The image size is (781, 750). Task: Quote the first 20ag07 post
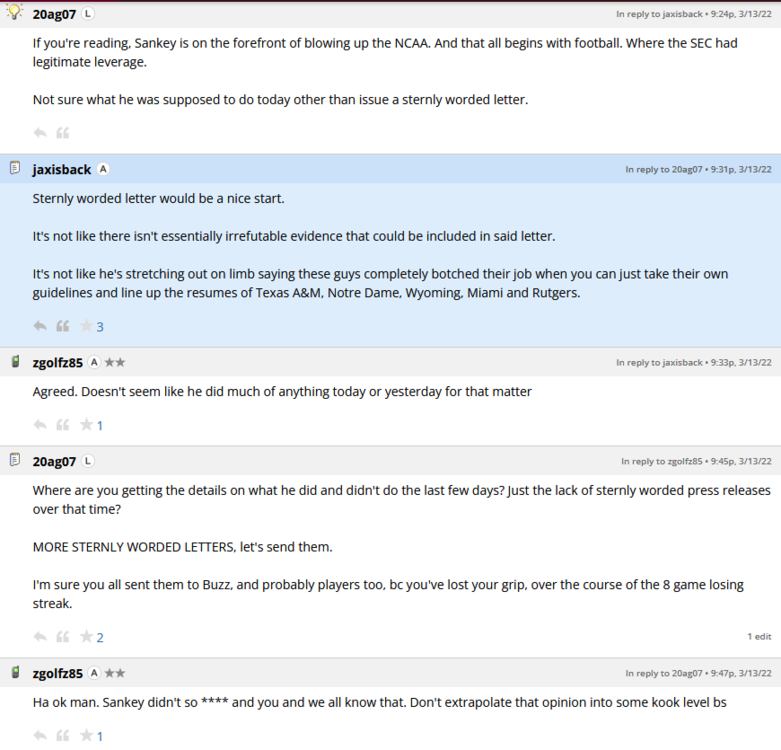tap(63, 133)
